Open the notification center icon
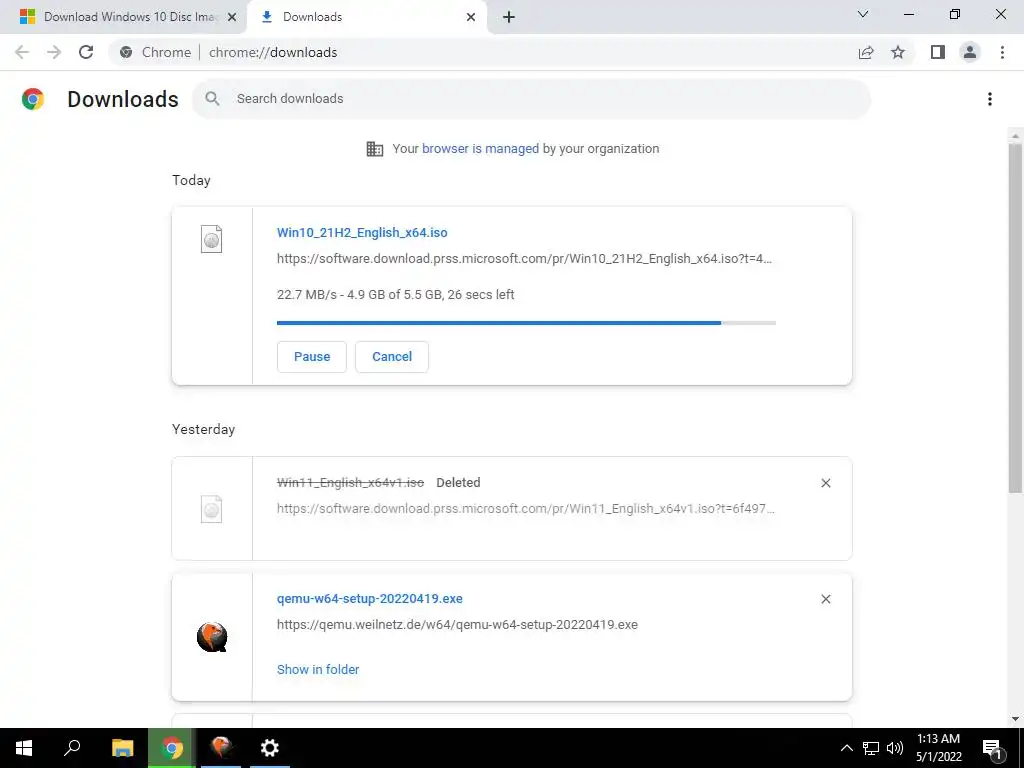 tap(992, 748)
